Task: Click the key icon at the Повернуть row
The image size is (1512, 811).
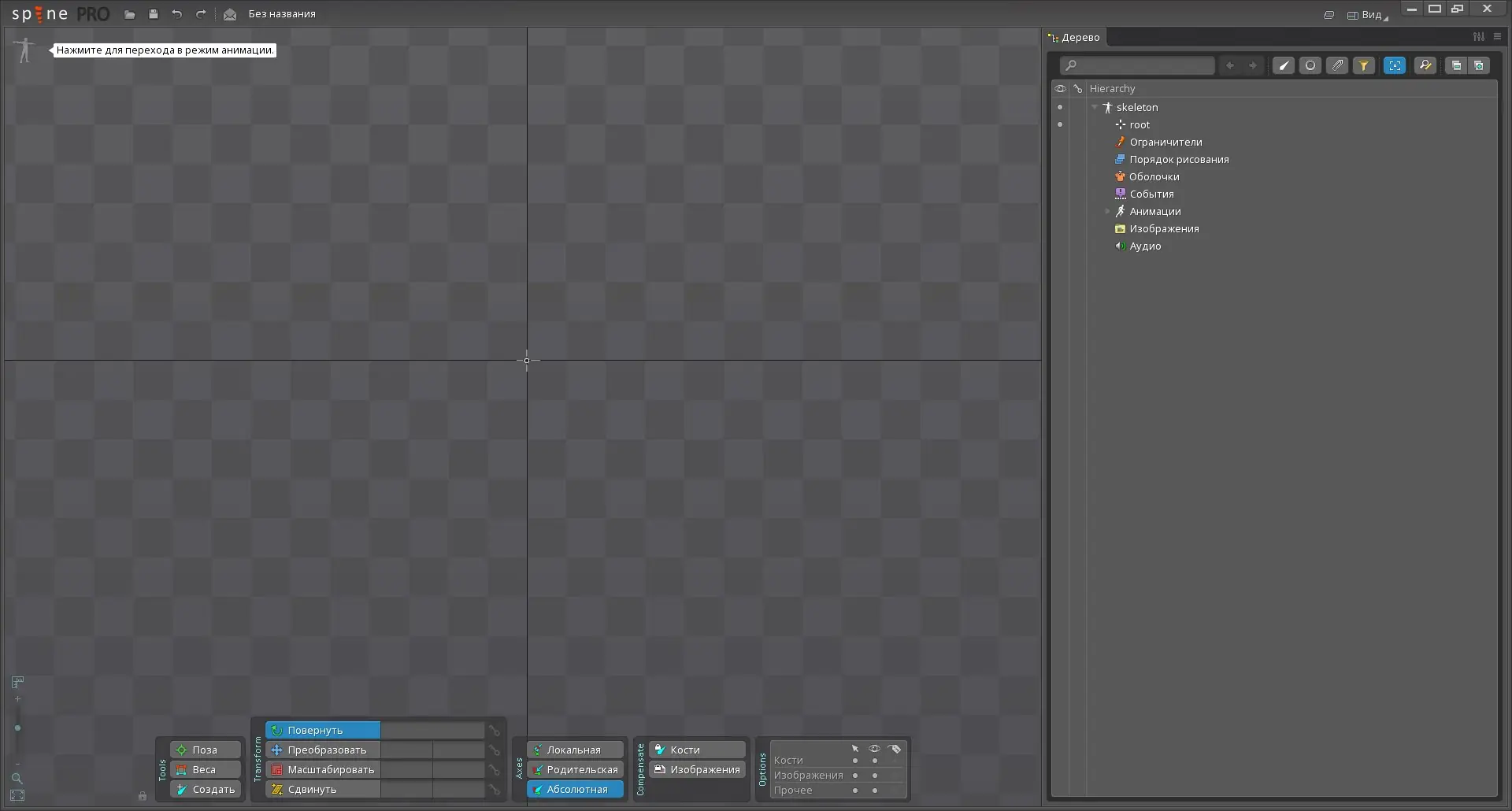Action: (495, 731)
